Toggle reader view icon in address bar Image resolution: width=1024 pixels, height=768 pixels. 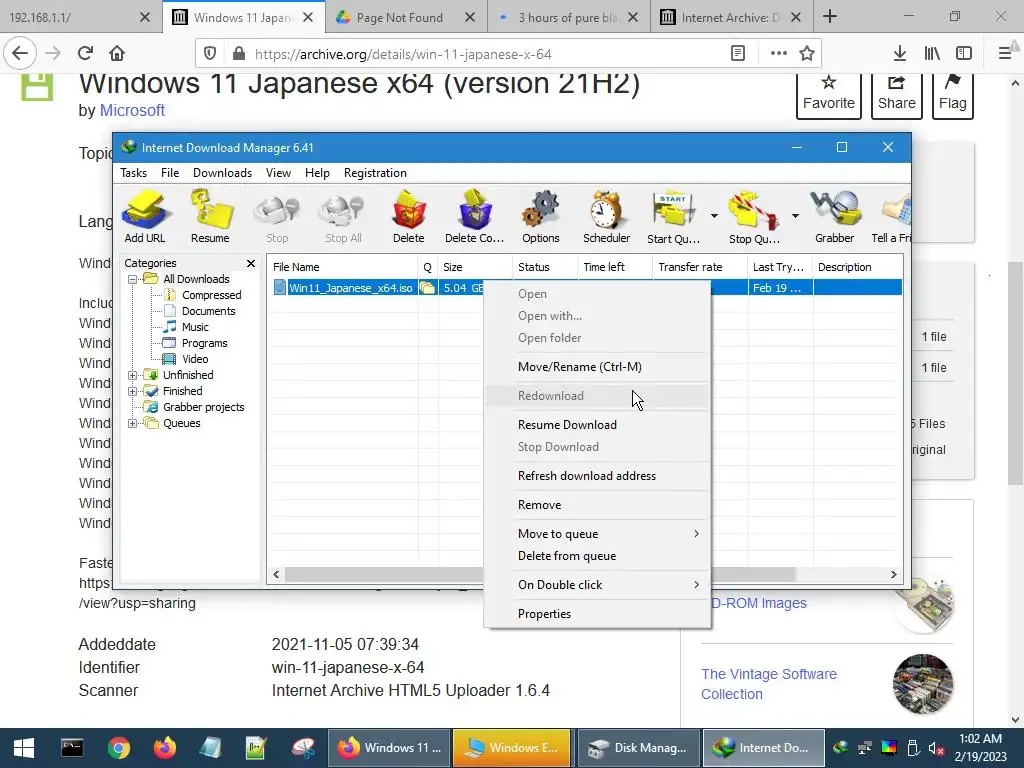click(x=738, y=54)
